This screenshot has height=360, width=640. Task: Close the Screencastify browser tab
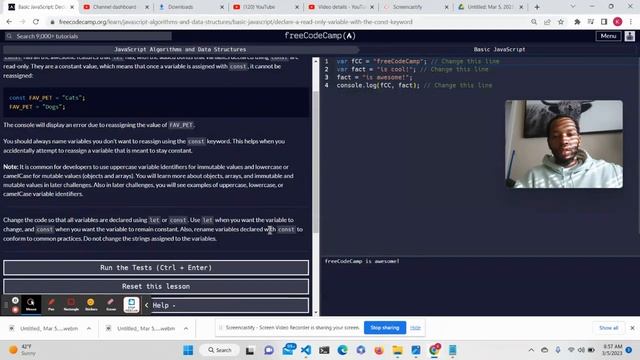pos(446,7)
